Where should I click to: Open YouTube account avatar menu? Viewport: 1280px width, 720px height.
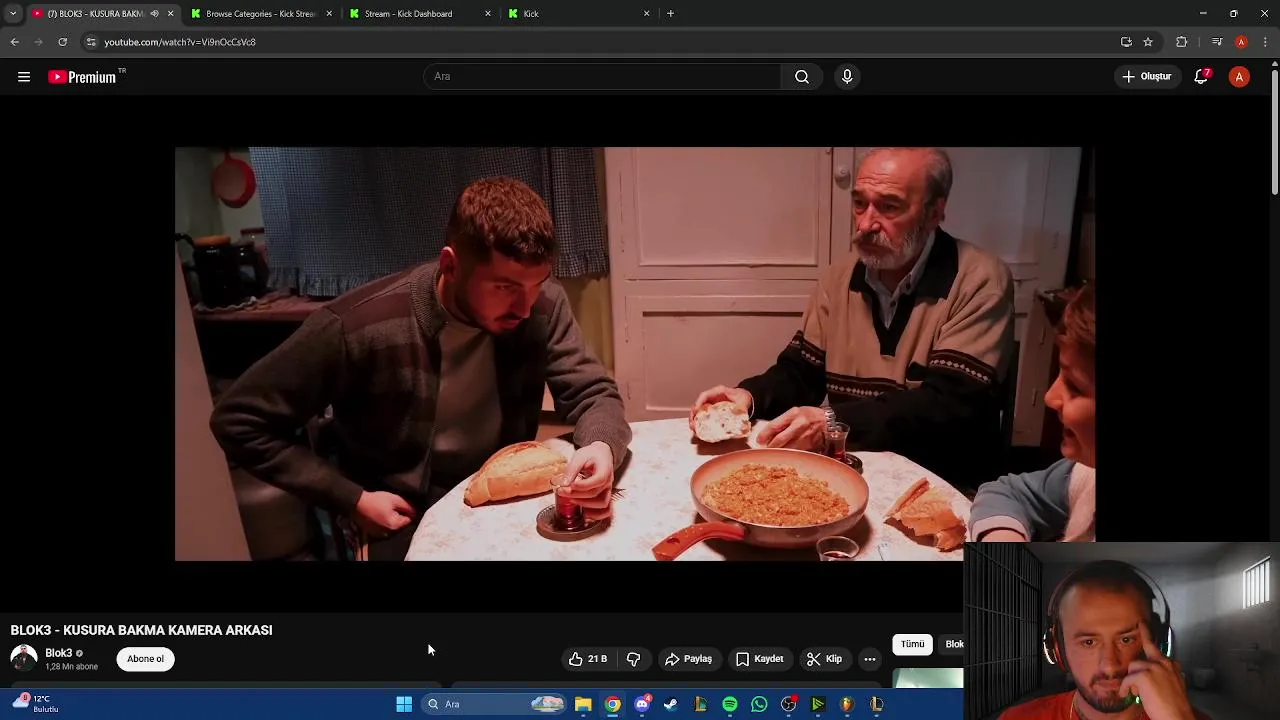pyautogui.click(x=1239, y=77)
